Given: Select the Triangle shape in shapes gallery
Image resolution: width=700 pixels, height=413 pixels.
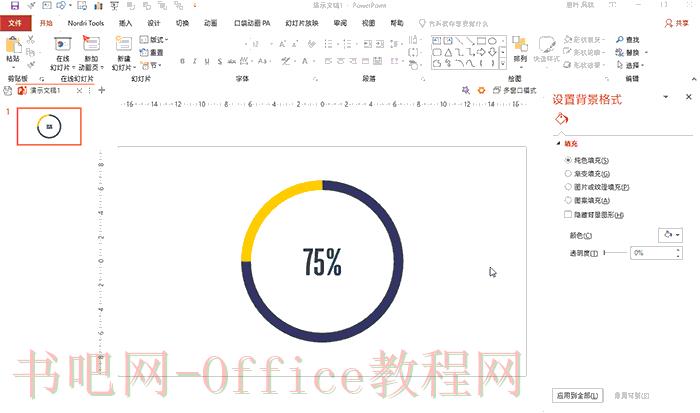Looking at the screenshot, I should [448, 52].
